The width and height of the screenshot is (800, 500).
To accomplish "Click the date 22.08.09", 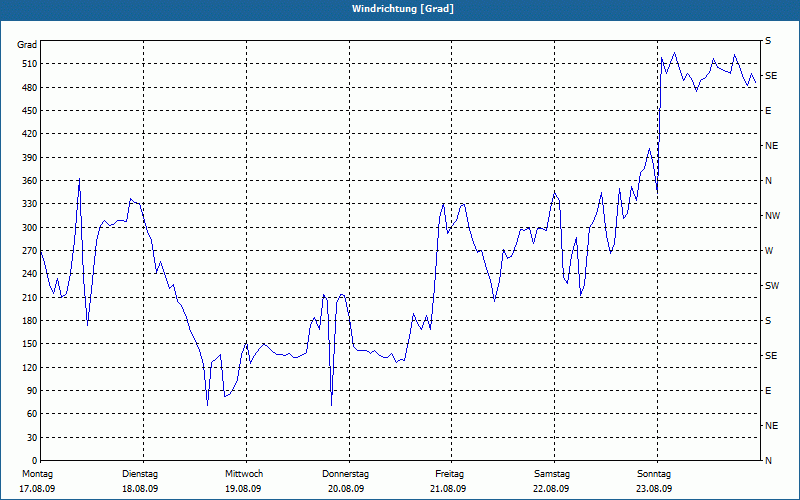I will 551,489.
